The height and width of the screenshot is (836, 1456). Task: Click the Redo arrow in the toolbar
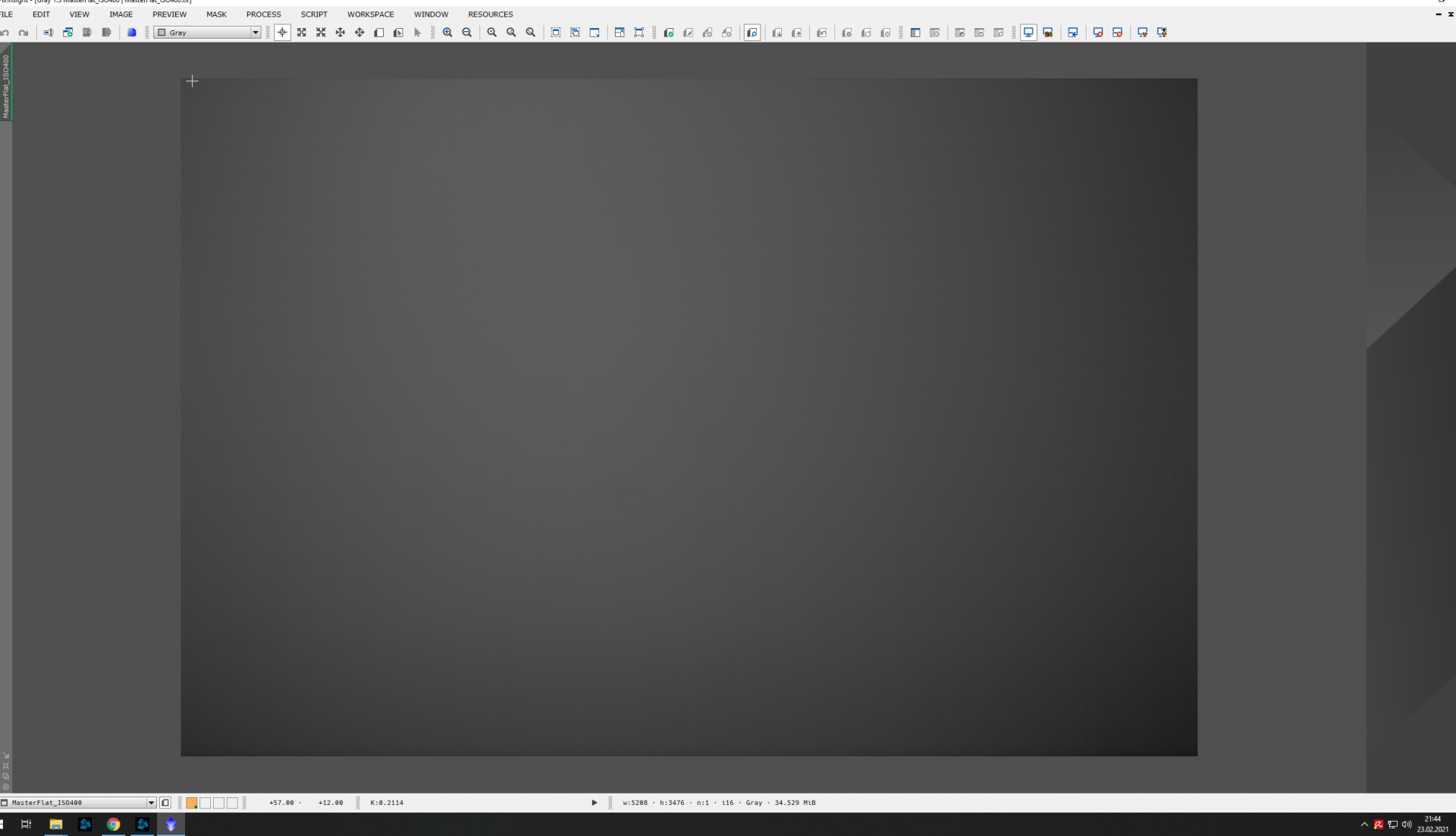tap(24, 33)
